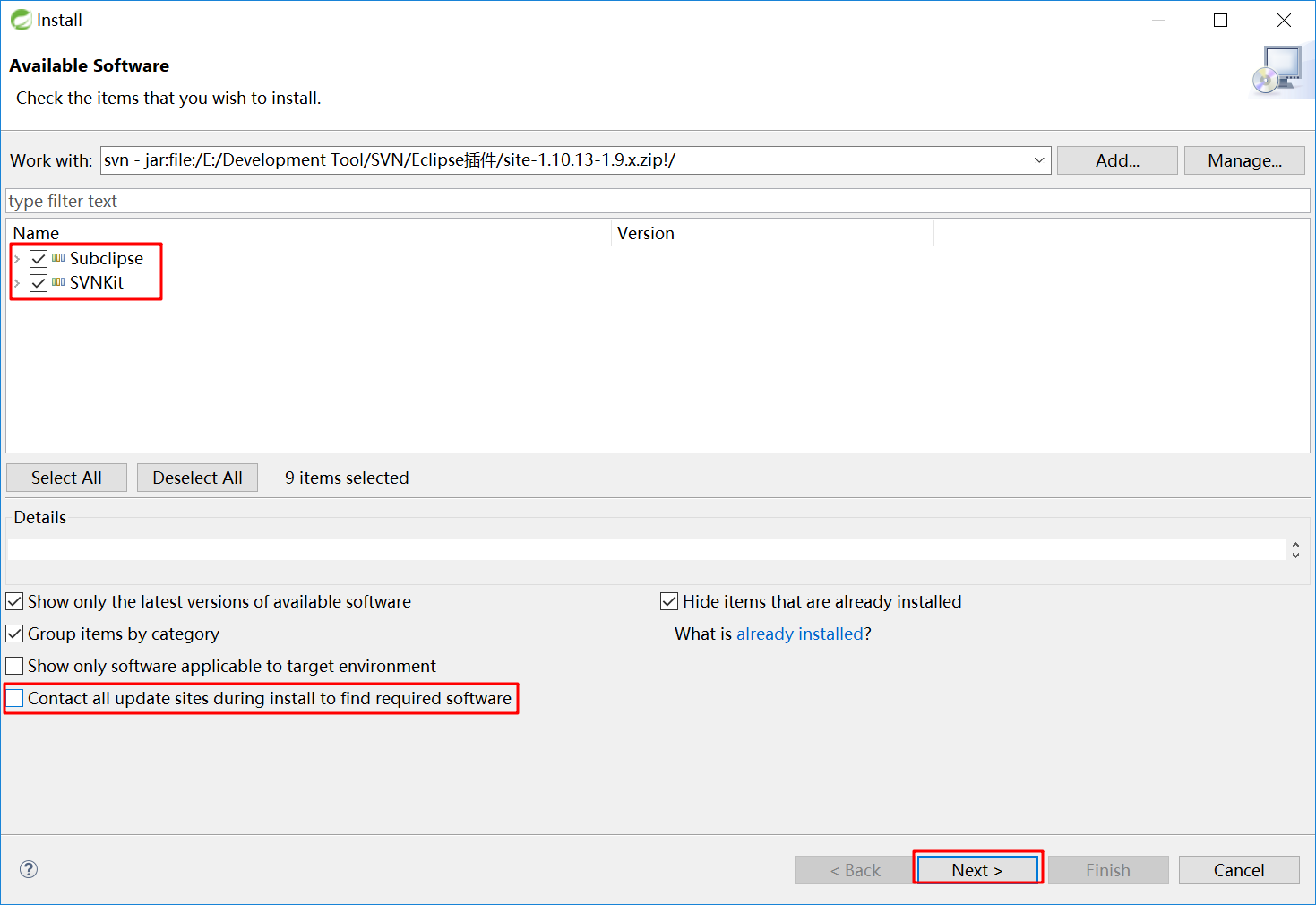Select the Subclipse row label

[x=107, y=258]
